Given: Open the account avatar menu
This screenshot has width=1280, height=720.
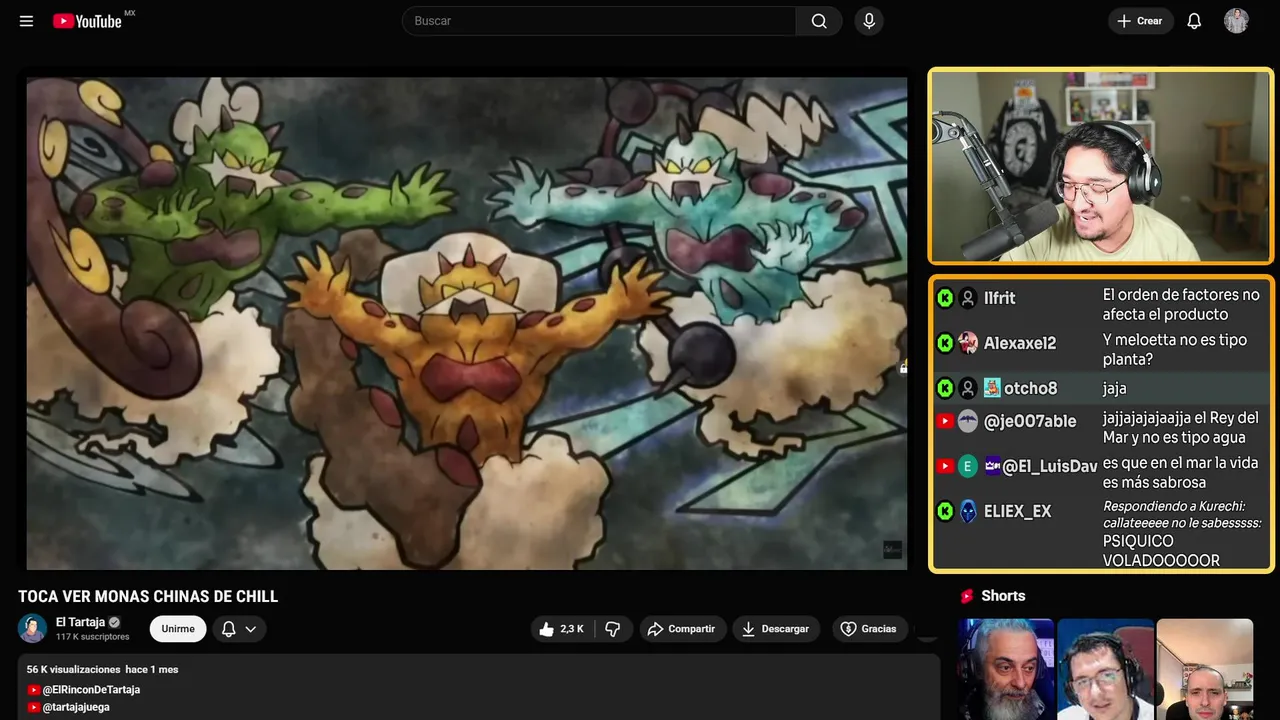Looking at the screenshot, I should pos(1236,21).
